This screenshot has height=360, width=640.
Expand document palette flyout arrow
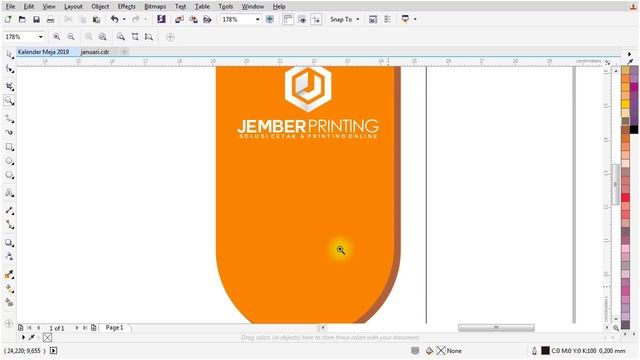click(23, 338)
